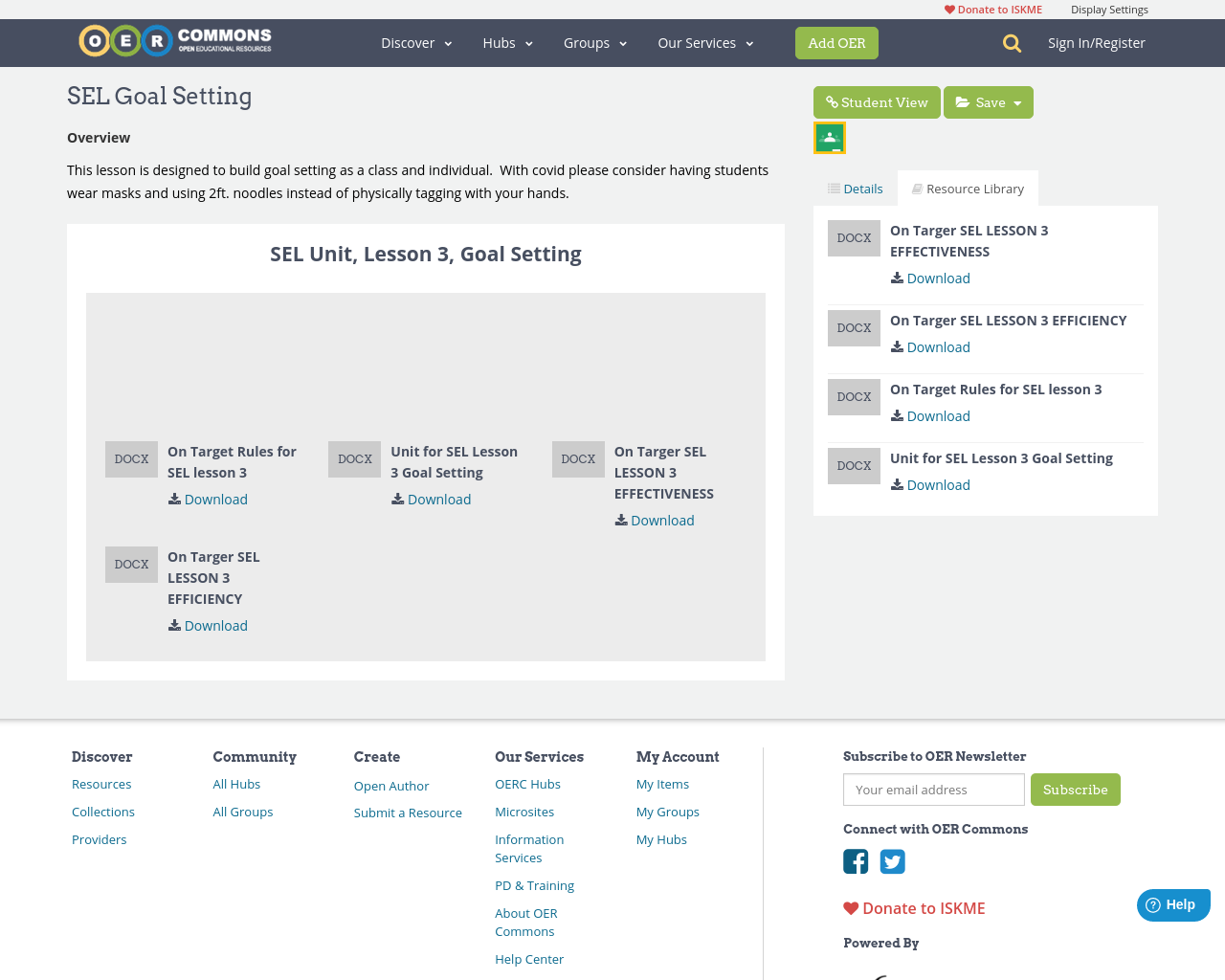The image size is (1225, 980).
Task: Click download icon for SEL LESSON 3 EFFECTIVENESS
Action: click(896, 278)
